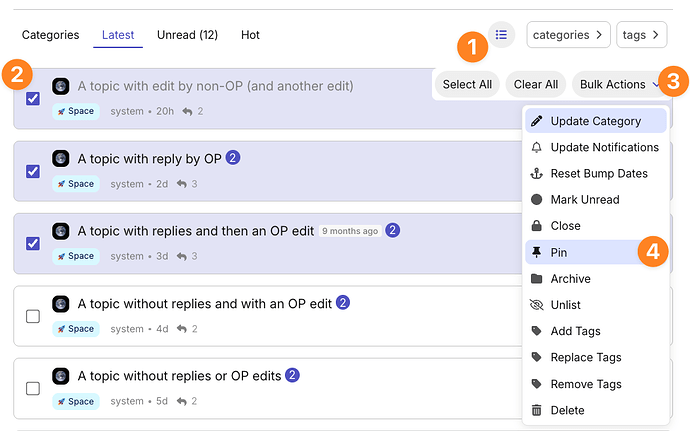The width and height of the screenshot is (690, 431).
Task: Select Mark Unread option
Action: pos(596,199)
